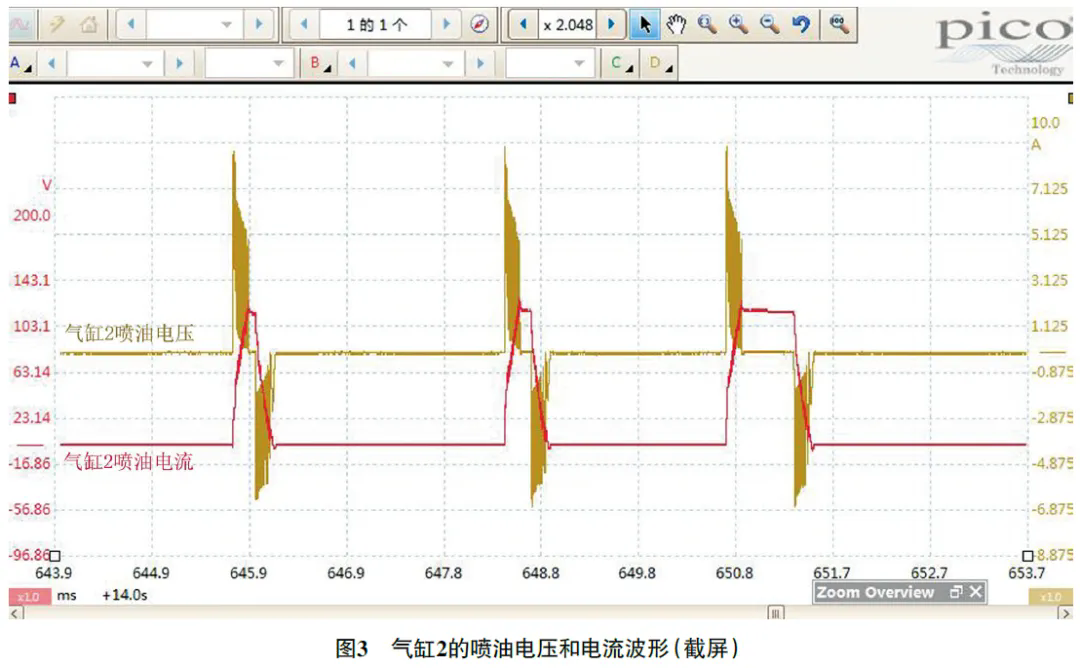Open the Channel C options button
Viewport: 1080px width, 668px height.
coord(620,64)
